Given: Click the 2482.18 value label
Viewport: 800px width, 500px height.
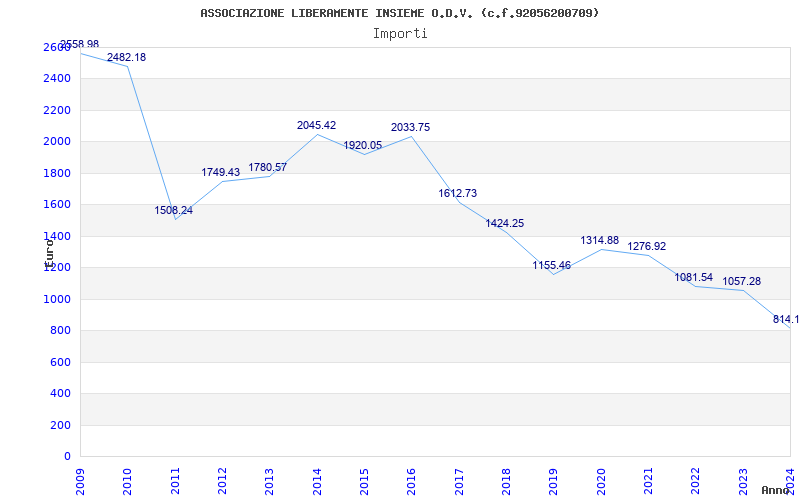Looking at the screenshot, I should click(x=126, y=58).
